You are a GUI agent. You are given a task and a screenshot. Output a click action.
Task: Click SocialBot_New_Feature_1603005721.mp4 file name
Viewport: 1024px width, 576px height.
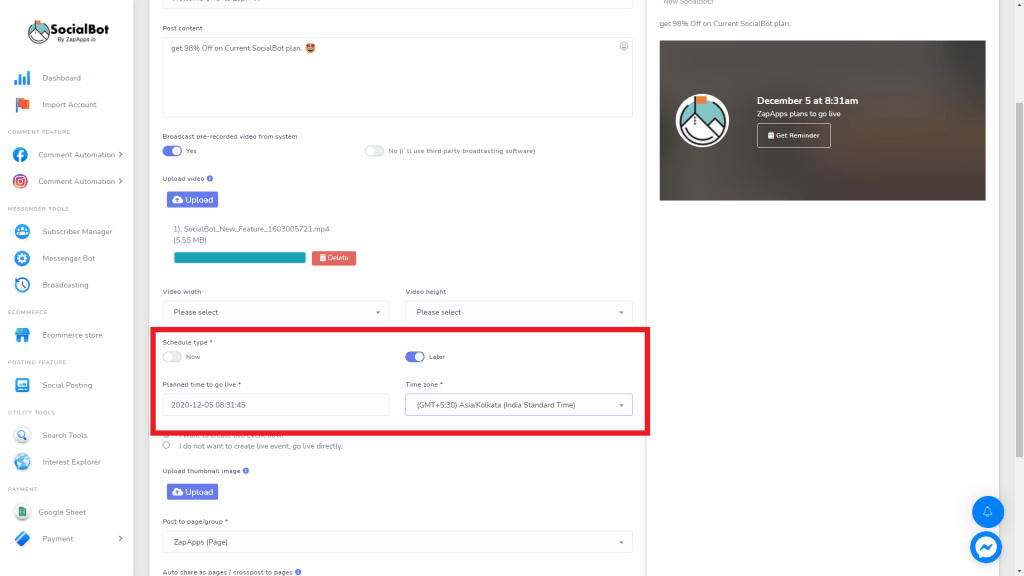[256, 229]
